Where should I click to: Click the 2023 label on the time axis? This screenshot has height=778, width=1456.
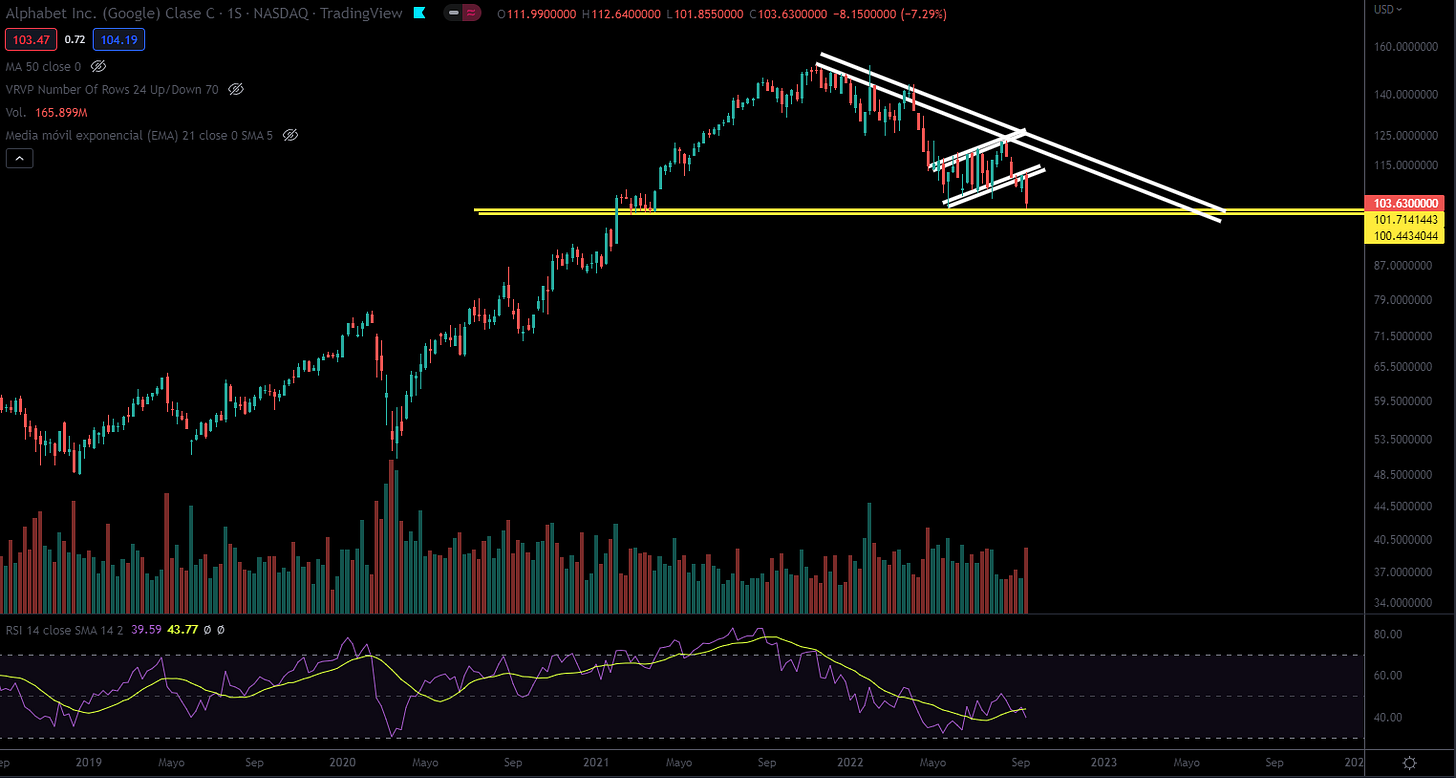pos(1102,762)
